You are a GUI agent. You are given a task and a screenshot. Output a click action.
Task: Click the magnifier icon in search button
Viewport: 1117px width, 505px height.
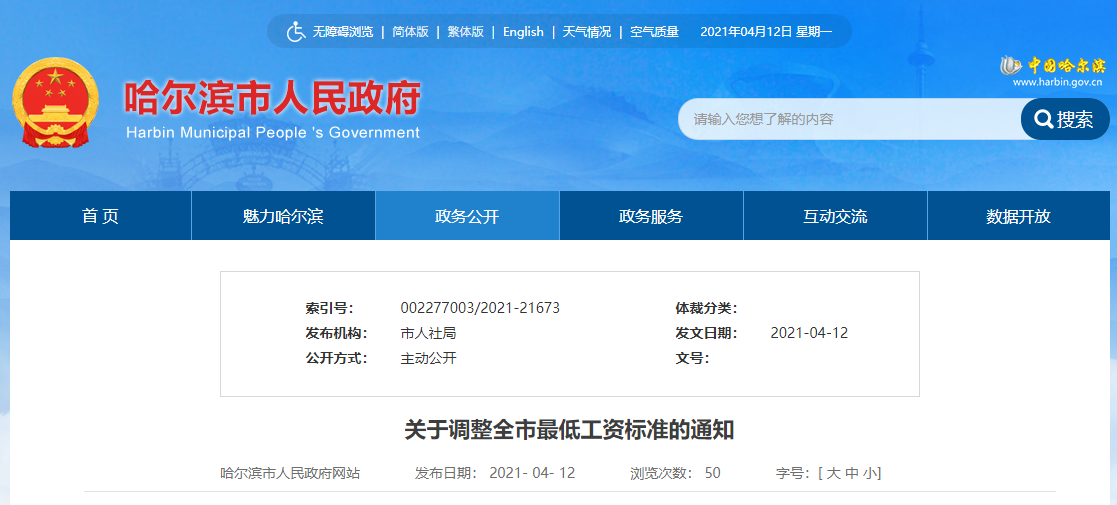1043,120
